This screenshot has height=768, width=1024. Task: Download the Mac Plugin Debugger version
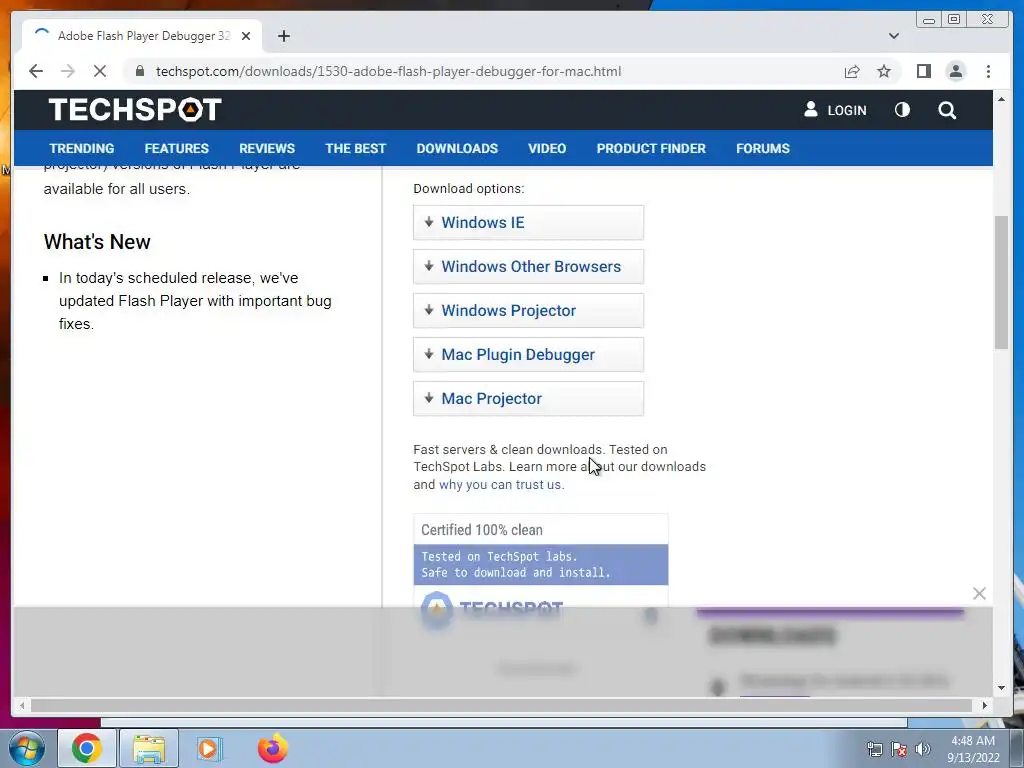528,355
